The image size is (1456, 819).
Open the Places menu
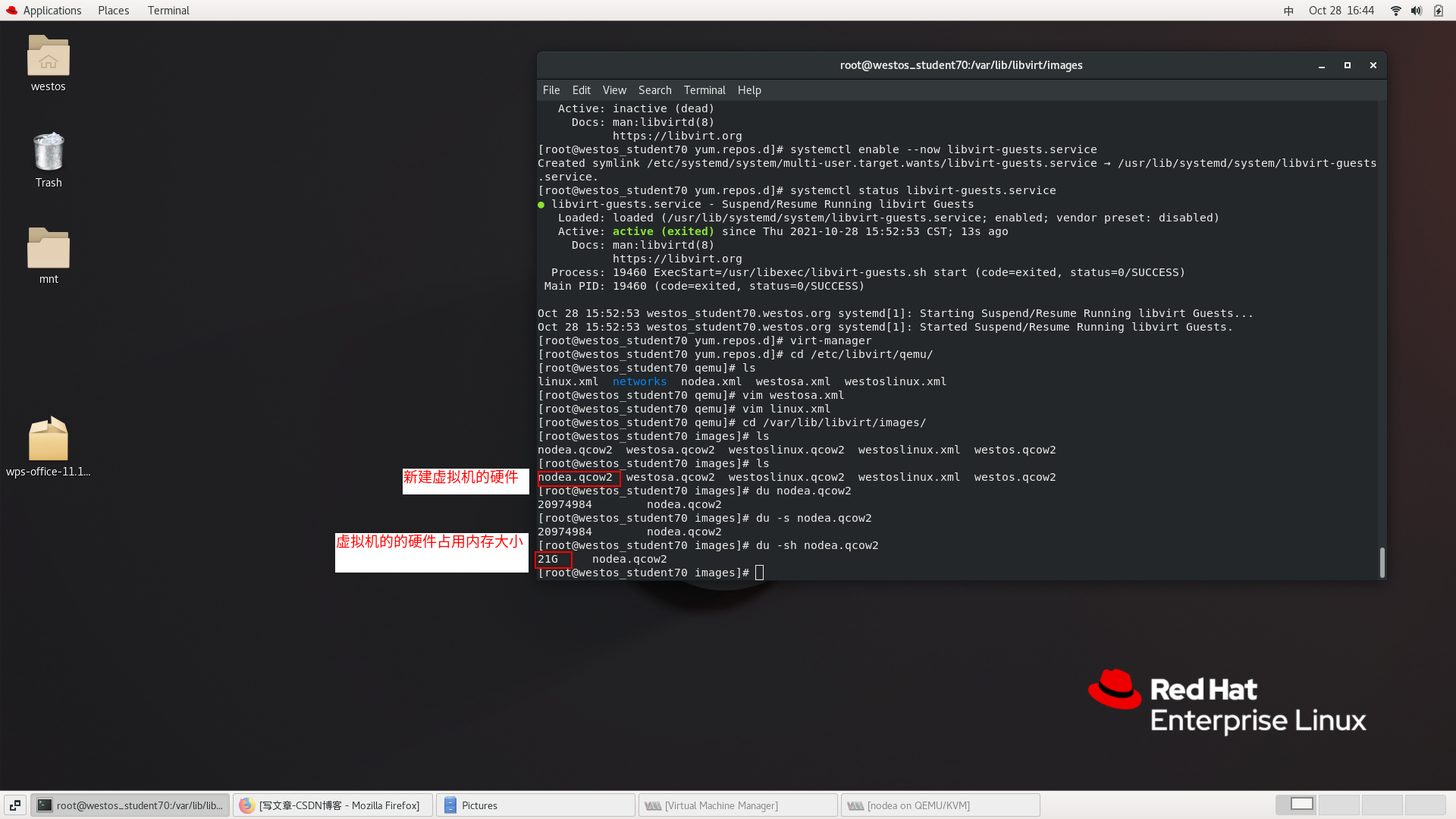coord(113,11)
